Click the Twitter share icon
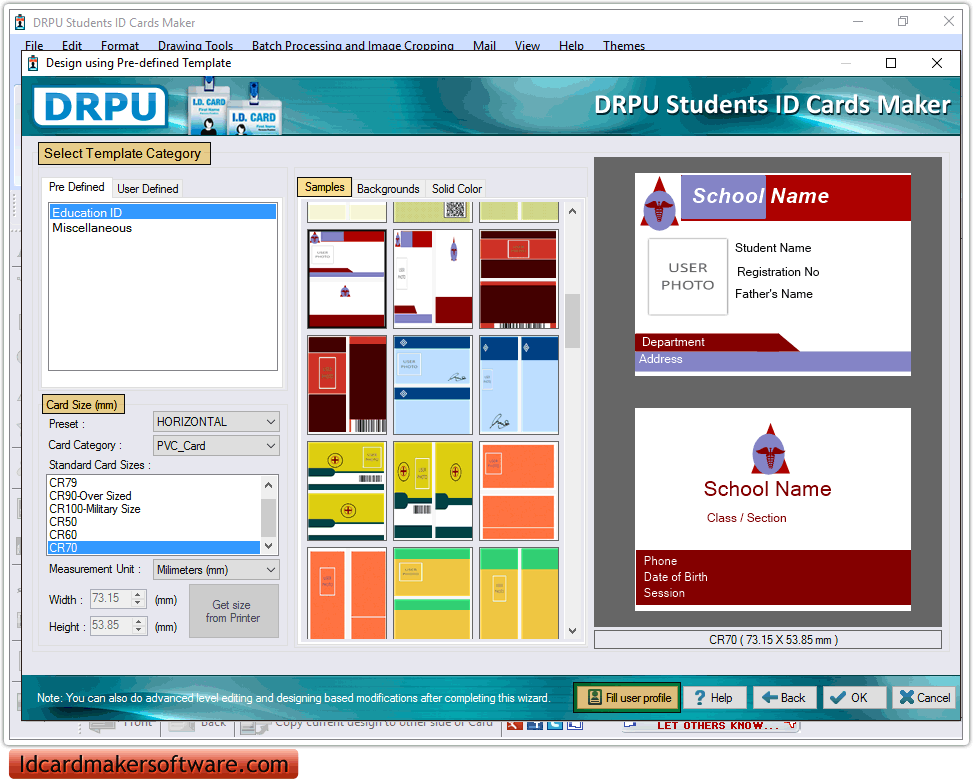The height and width of the screenshot is (779, 973). (x=554, y=723)
